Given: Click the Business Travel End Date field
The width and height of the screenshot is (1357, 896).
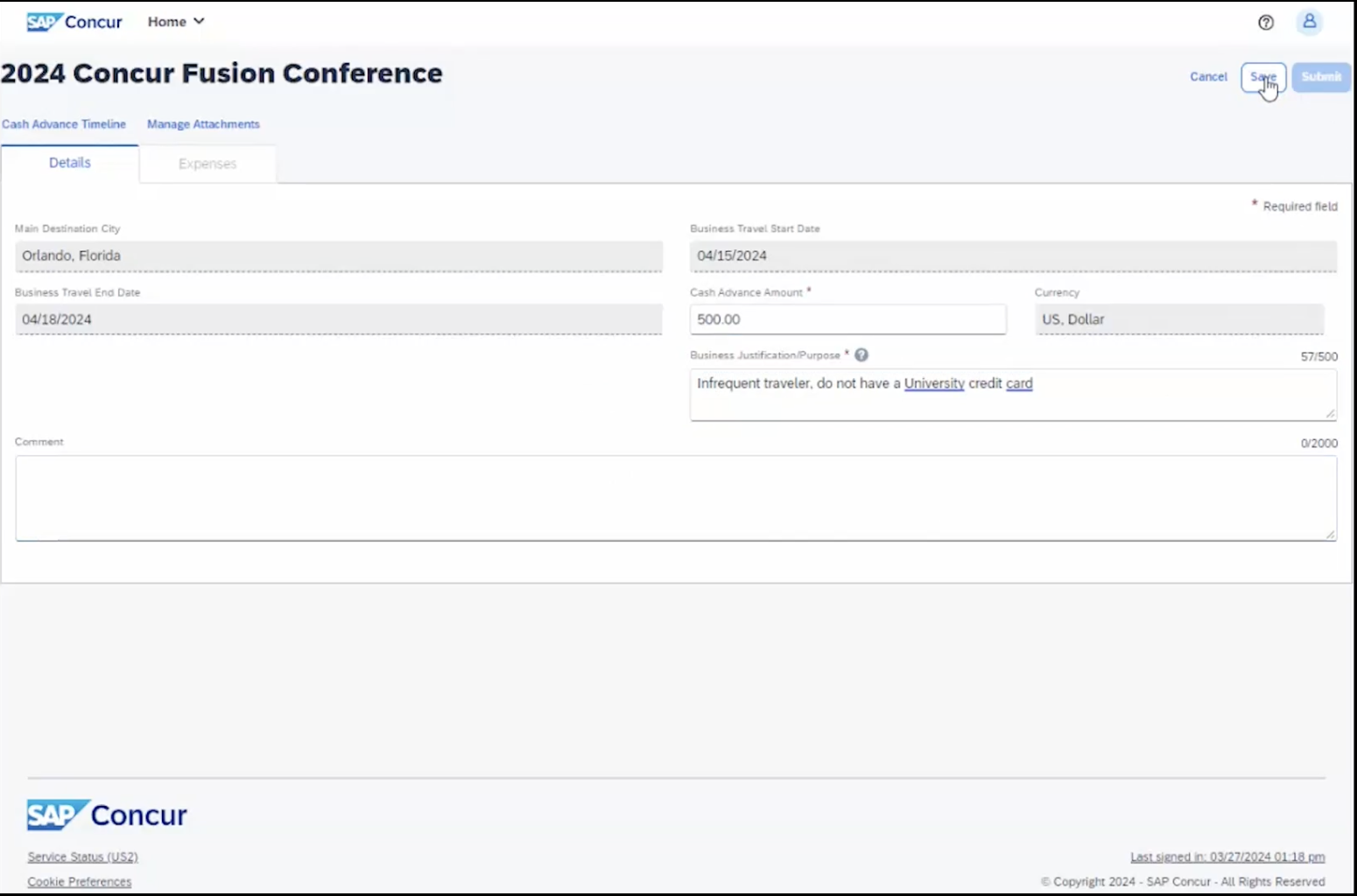Looking at the screenshot, I should 339,319.
